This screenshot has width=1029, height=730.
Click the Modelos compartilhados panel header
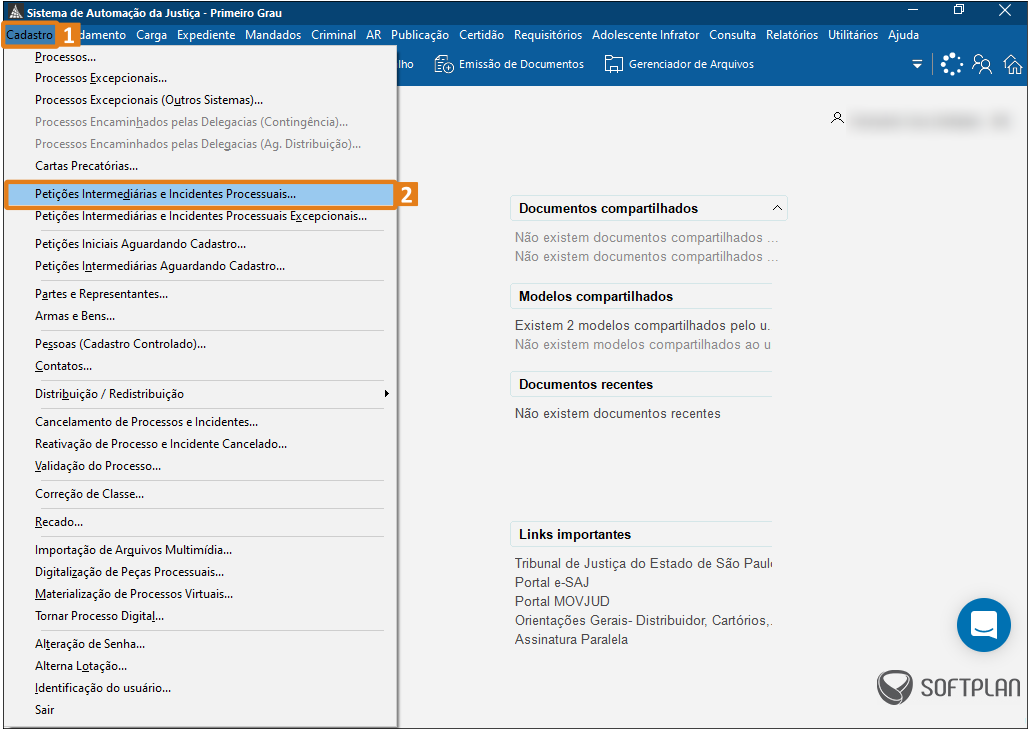point(641,296)
